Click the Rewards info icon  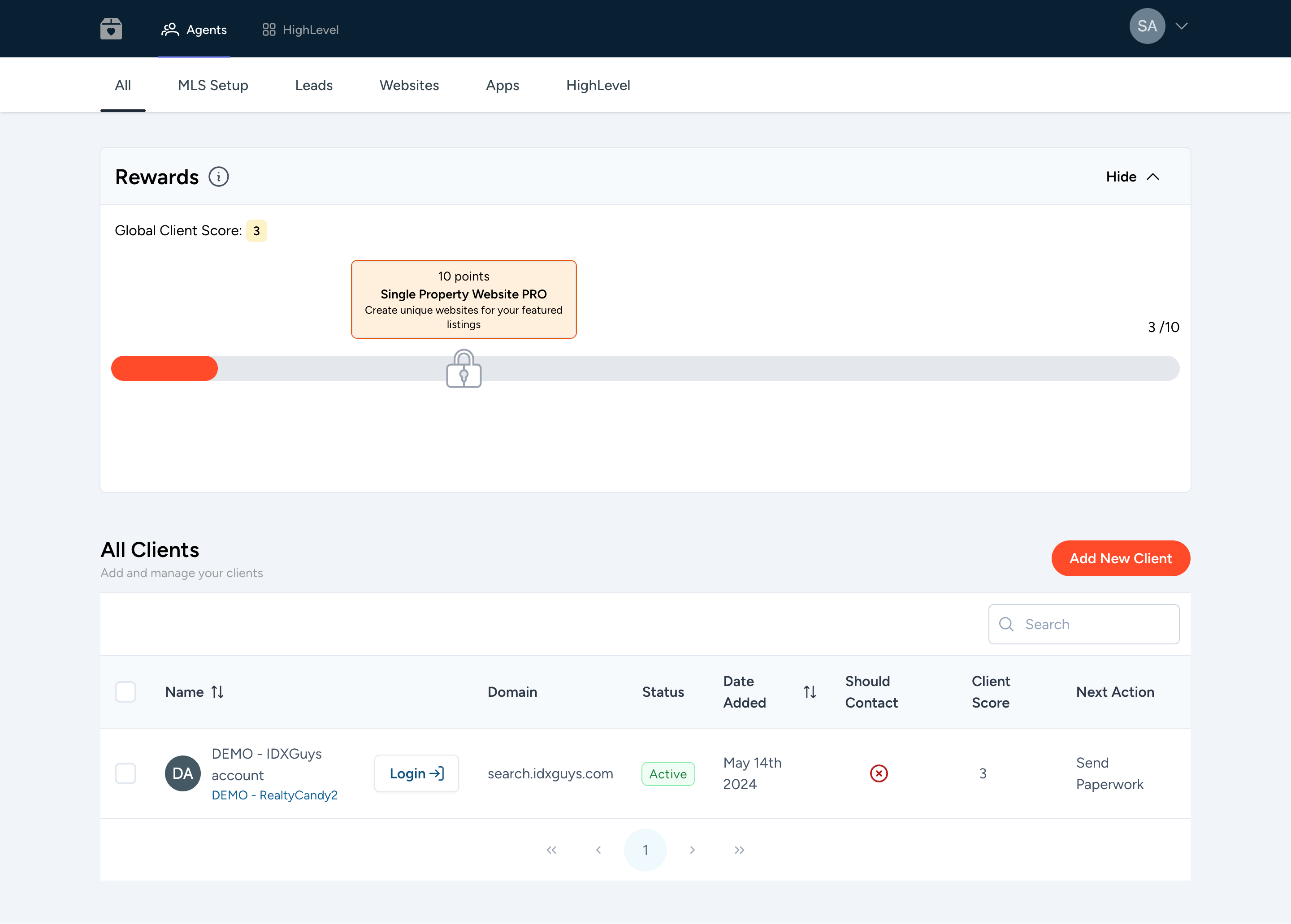(219, 177)
